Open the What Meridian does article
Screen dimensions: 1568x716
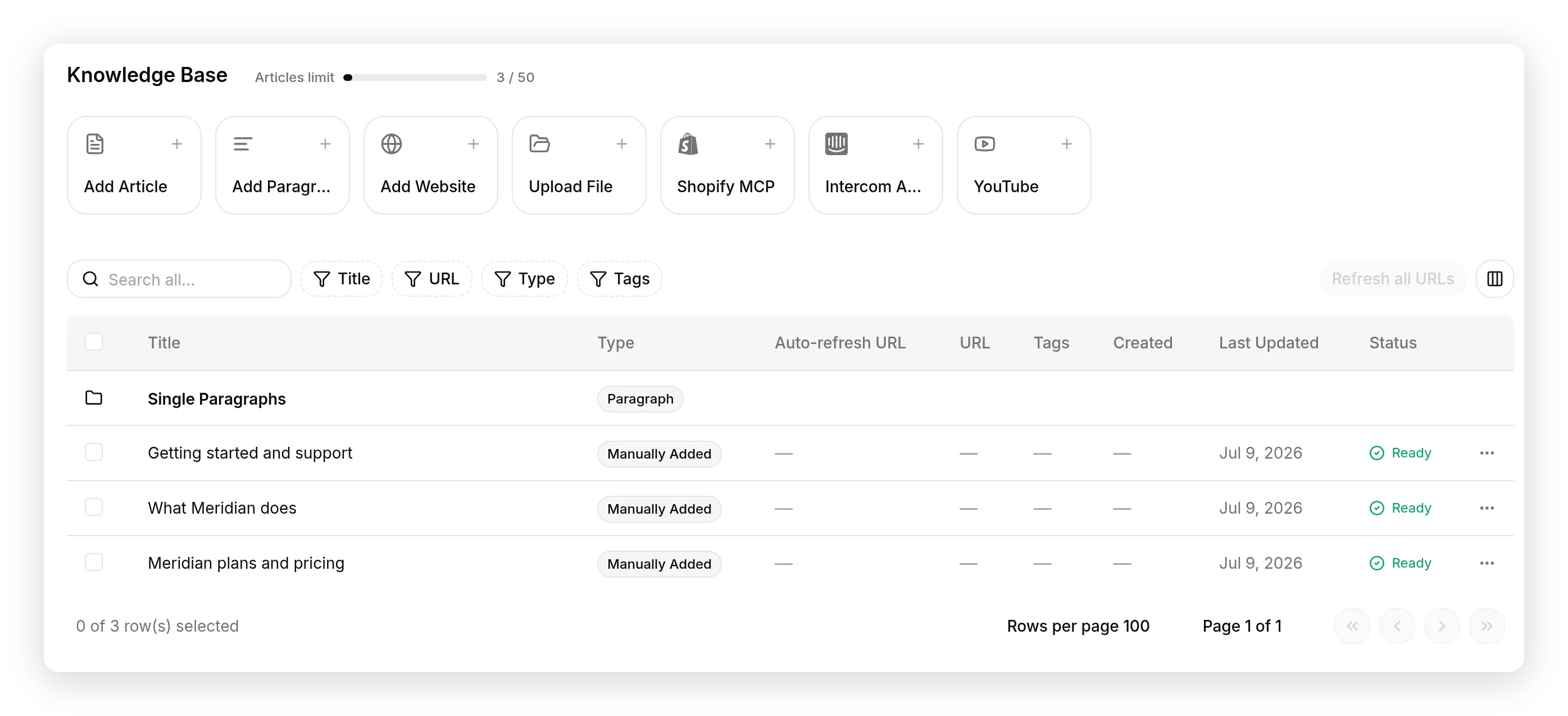click(x=221, y=509)
